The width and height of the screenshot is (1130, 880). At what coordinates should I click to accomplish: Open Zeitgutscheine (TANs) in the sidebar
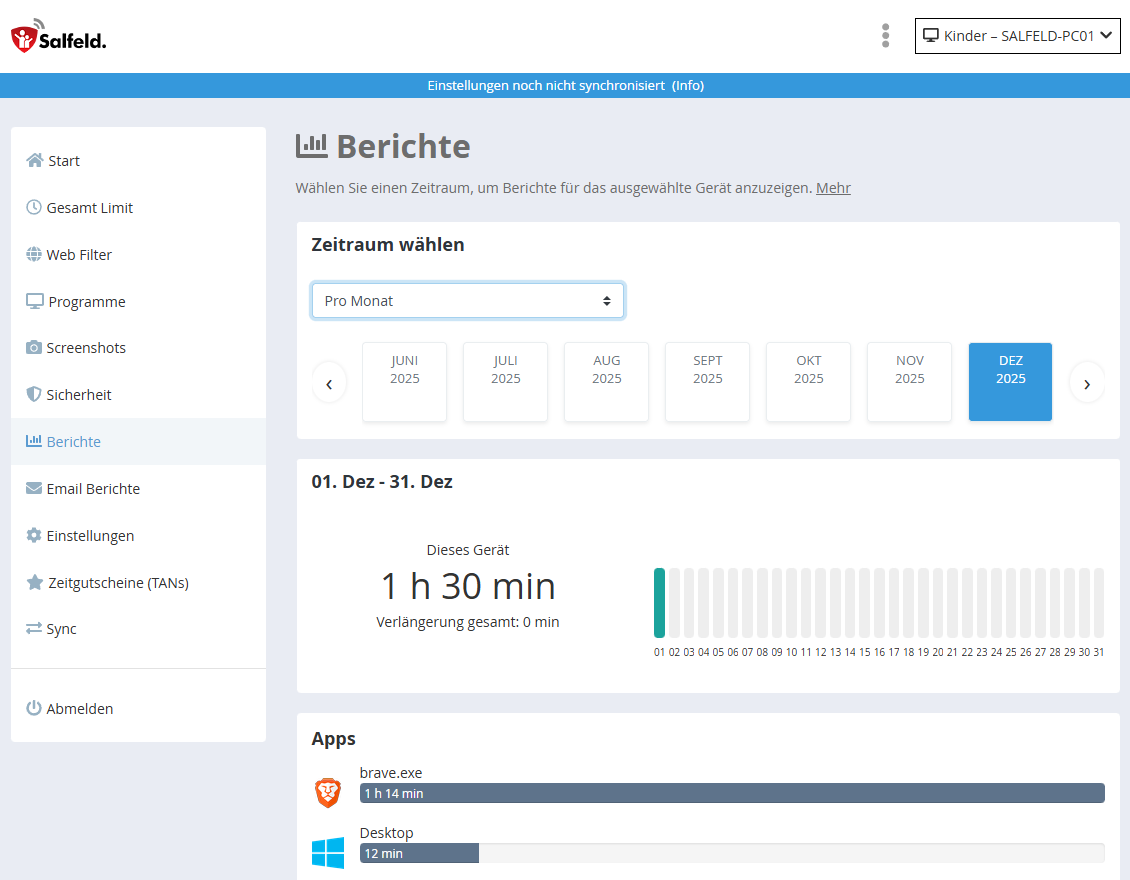(x=118, y=583)
